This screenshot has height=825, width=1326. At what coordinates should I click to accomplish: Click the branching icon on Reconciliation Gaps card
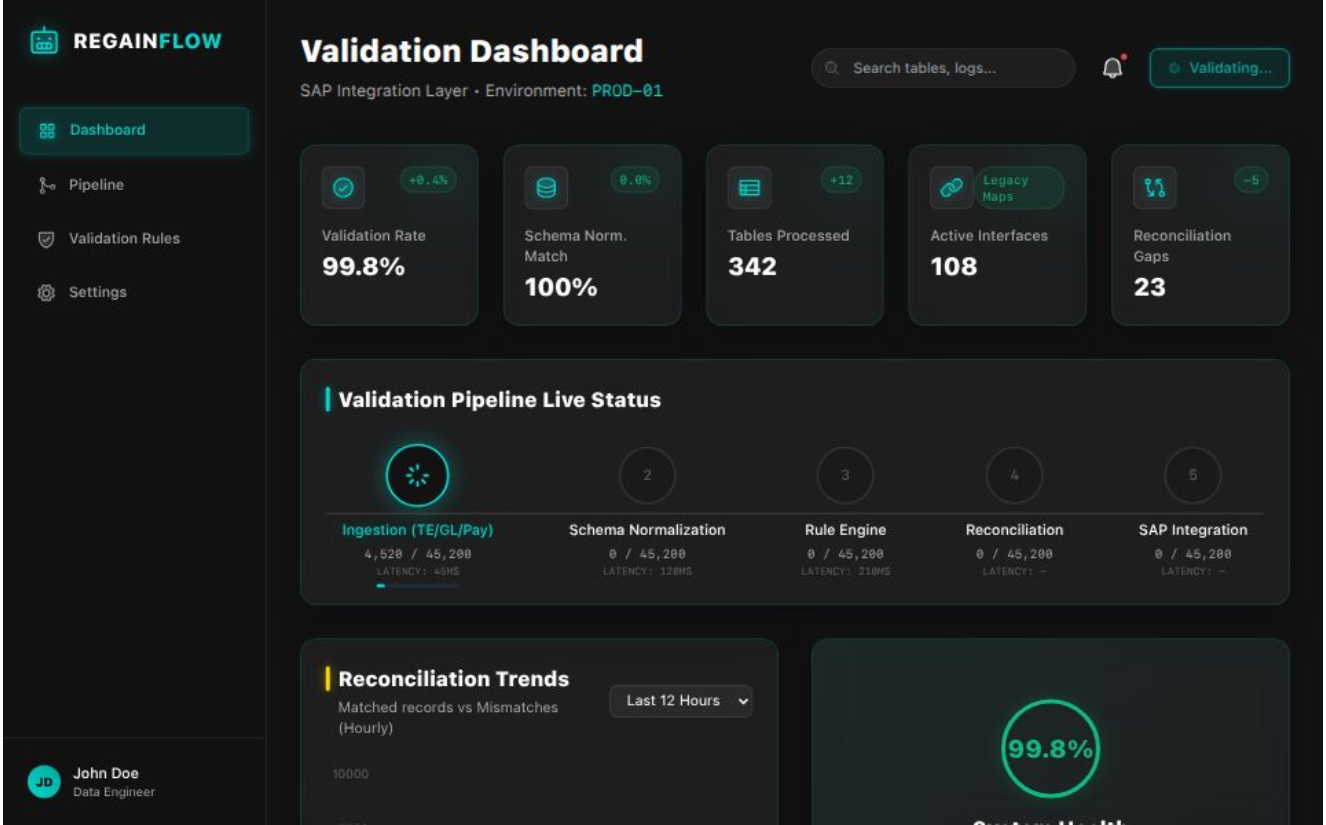coord(1154,187)
